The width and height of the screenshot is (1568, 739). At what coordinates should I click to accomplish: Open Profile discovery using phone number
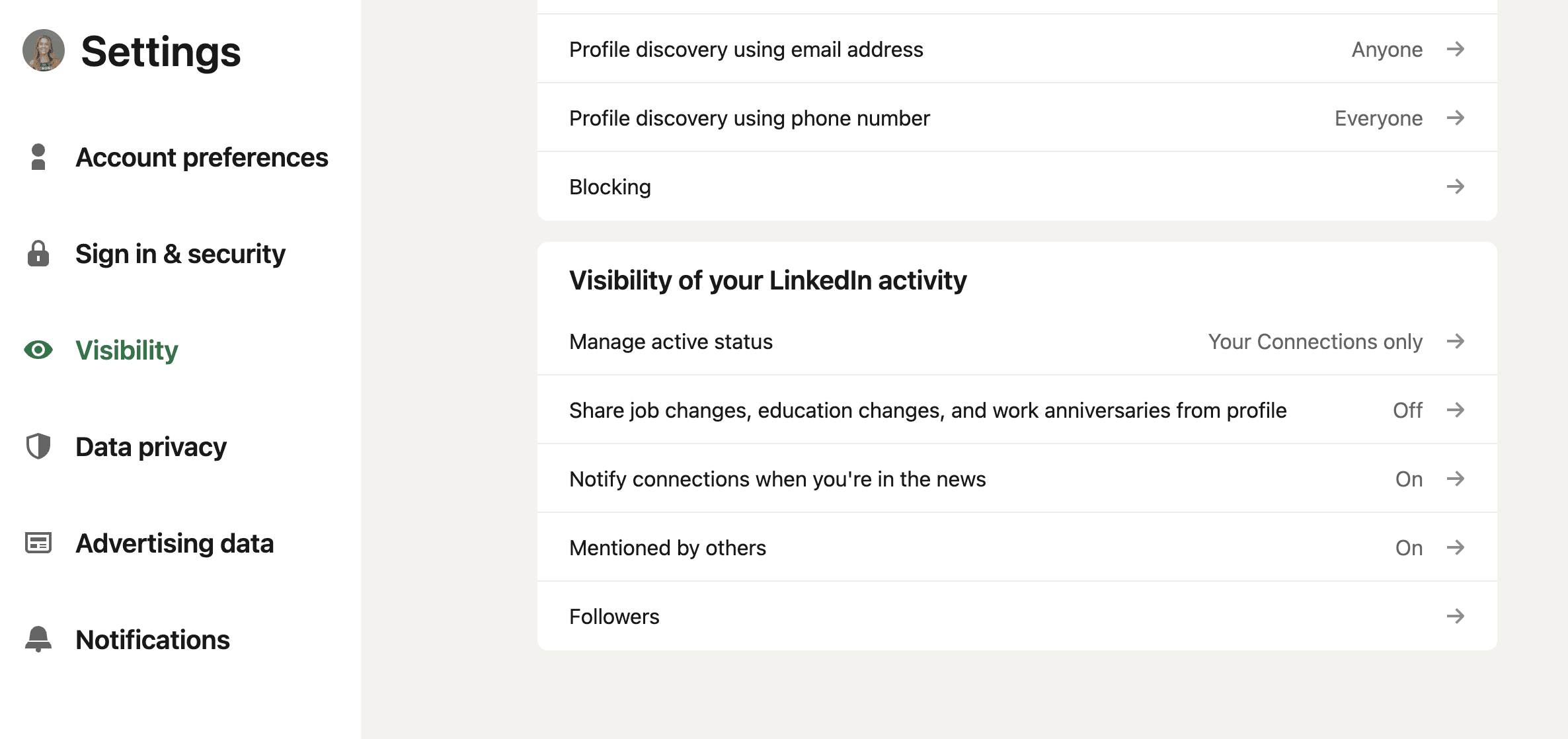point(1017,118)
